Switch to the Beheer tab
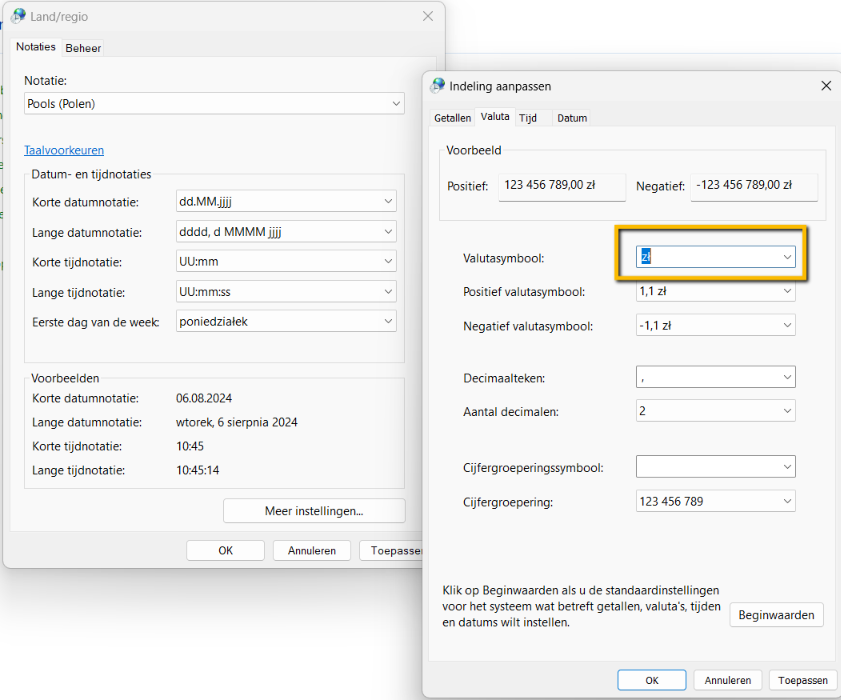Viewport: 841px width, 700px height. (83, 48)
